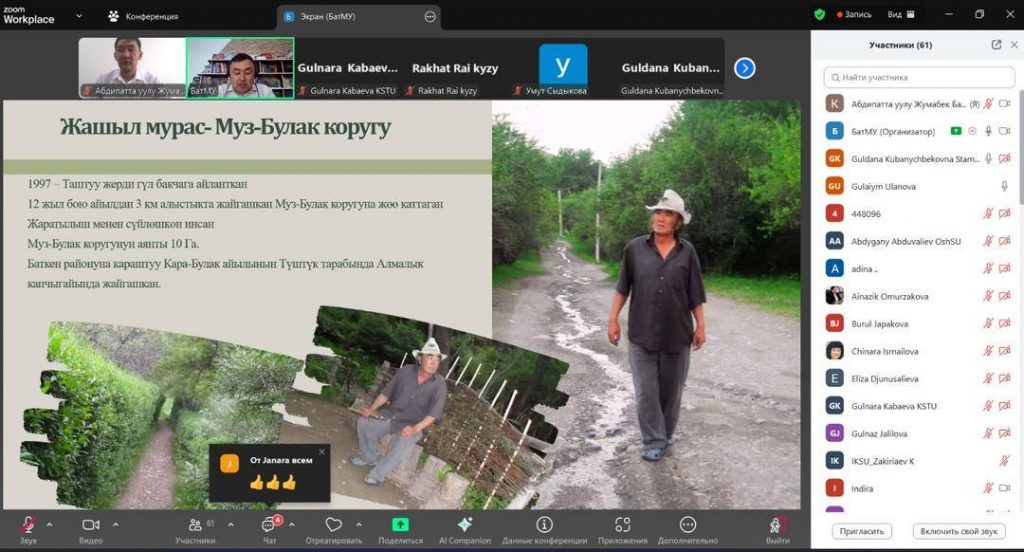The image size is (1024, 552).
Task: Start screen sharing with Поделиться
Action: [400, 525]
